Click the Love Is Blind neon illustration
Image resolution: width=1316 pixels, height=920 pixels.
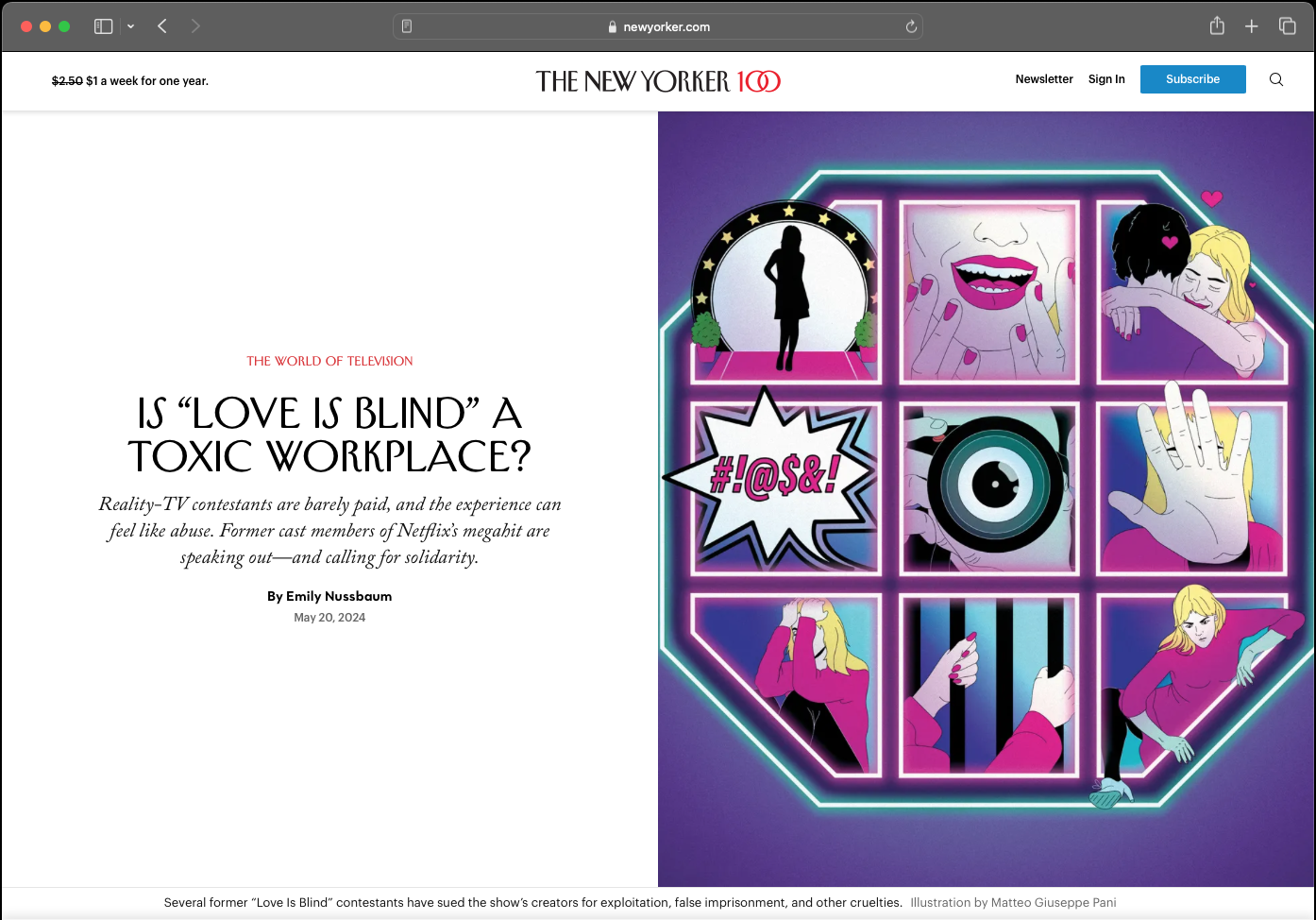[986, 499]
